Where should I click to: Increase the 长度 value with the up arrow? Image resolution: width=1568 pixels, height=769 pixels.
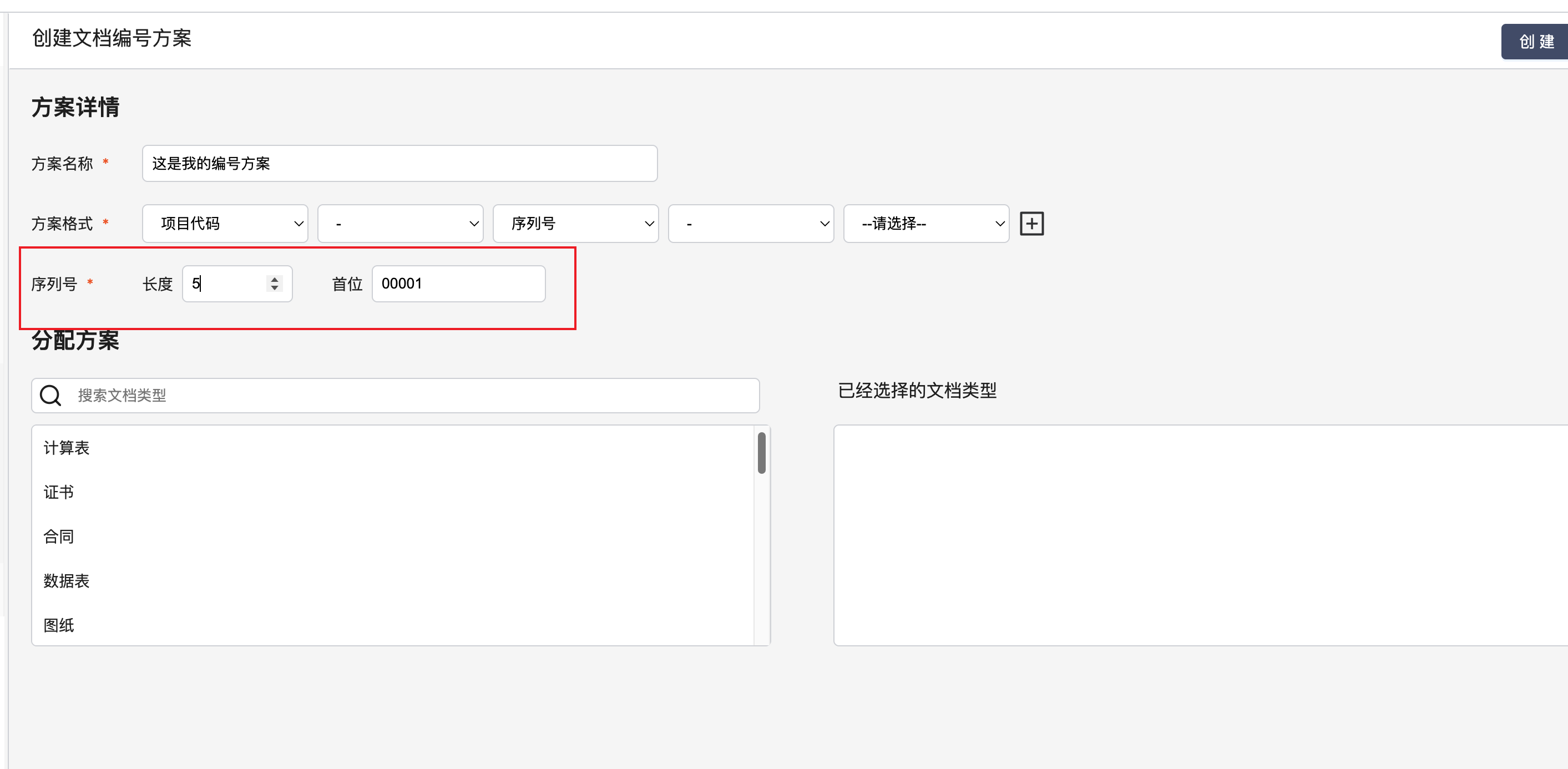click(275, 280)
